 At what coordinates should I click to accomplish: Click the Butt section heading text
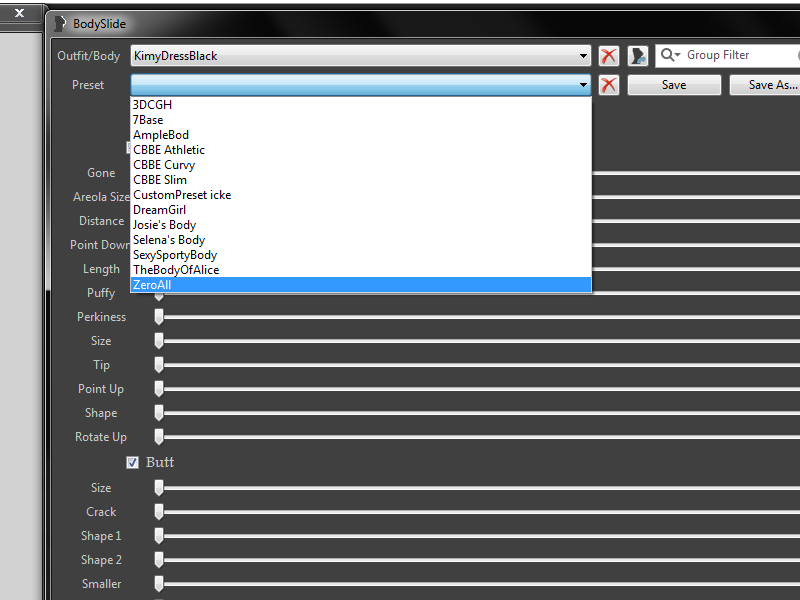[x=160, y=462]
